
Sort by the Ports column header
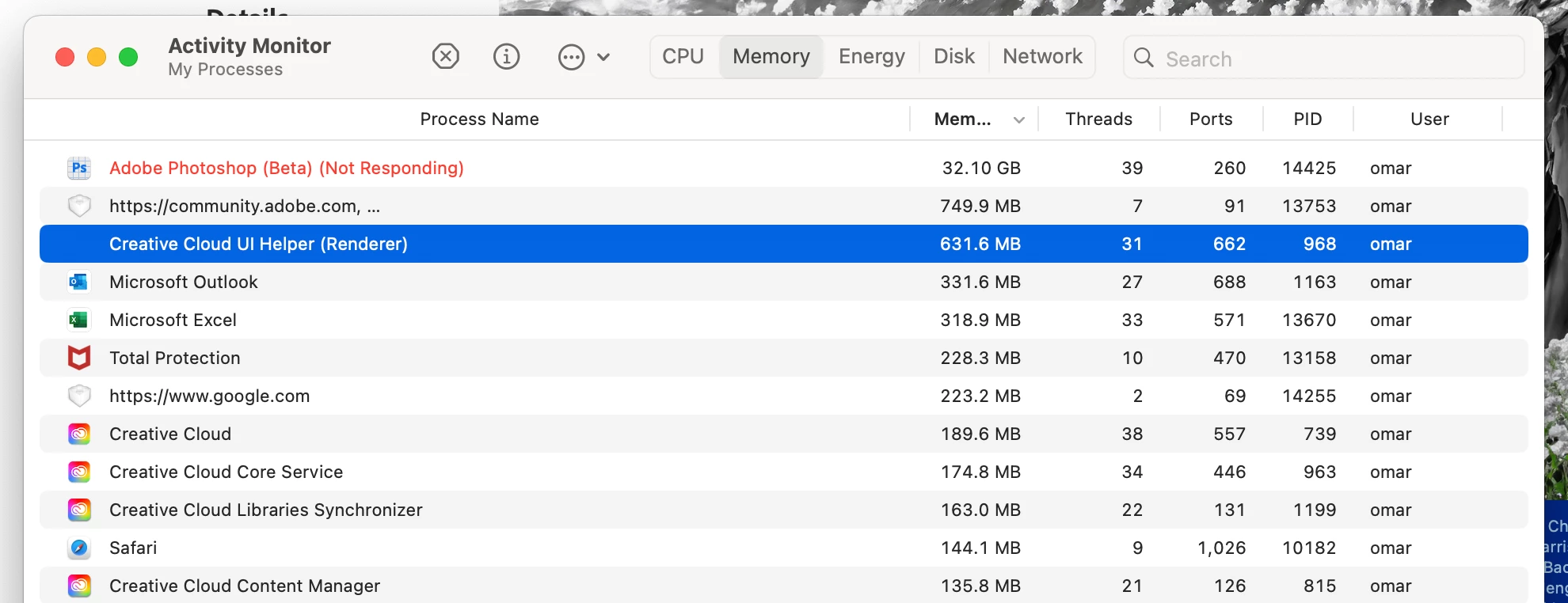coord(1211,119)
